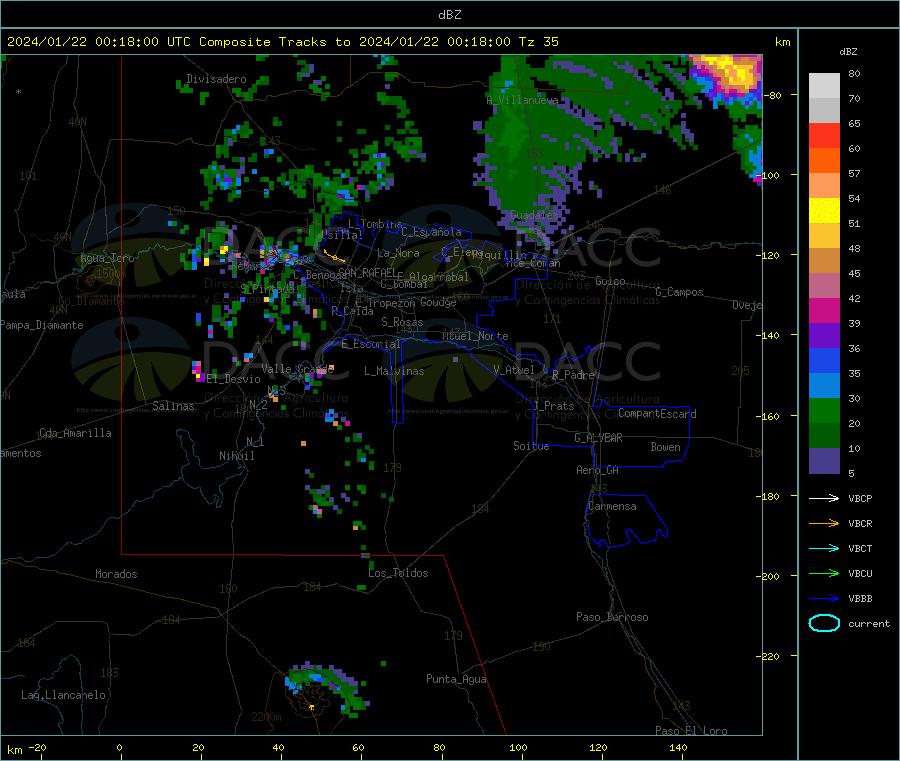Click the 60 tick on bottom km axis
Image resolution: width=900 pixels, height=761 pixels.
click(x=358, y=747)
